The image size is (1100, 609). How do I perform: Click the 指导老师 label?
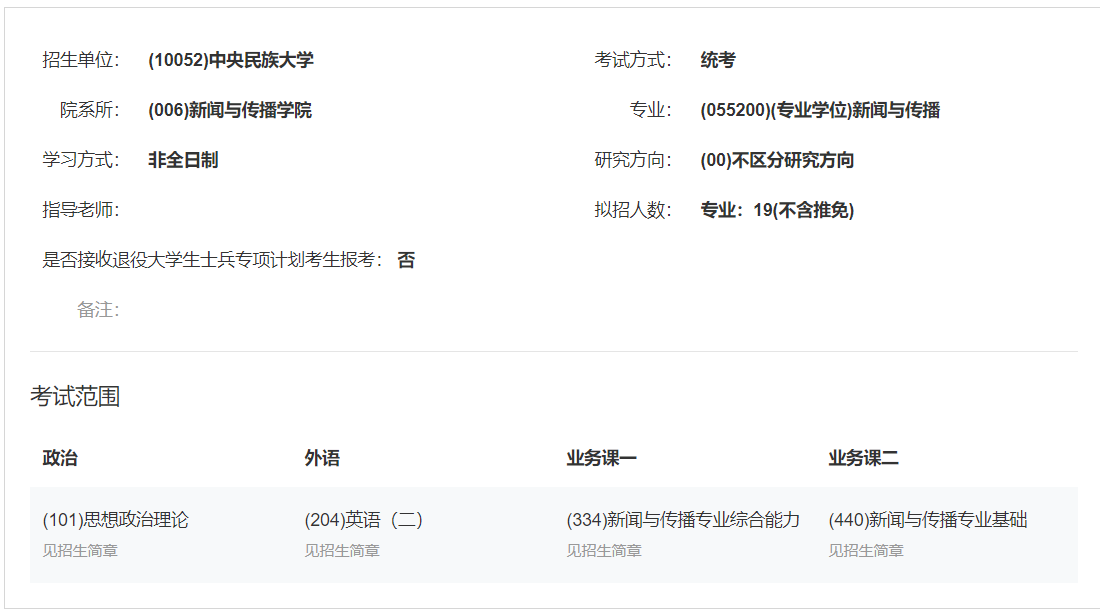point(81,210)
